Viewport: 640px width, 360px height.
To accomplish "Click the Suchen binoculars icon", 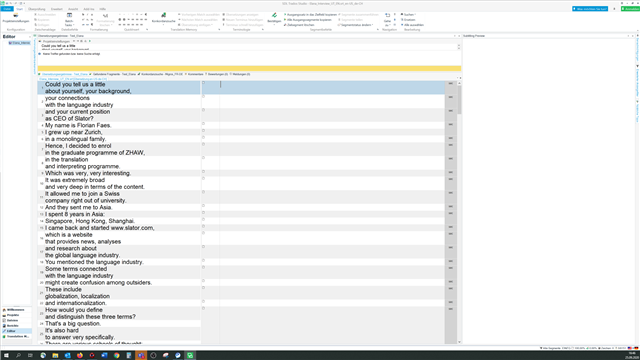I will click(402, 14).
